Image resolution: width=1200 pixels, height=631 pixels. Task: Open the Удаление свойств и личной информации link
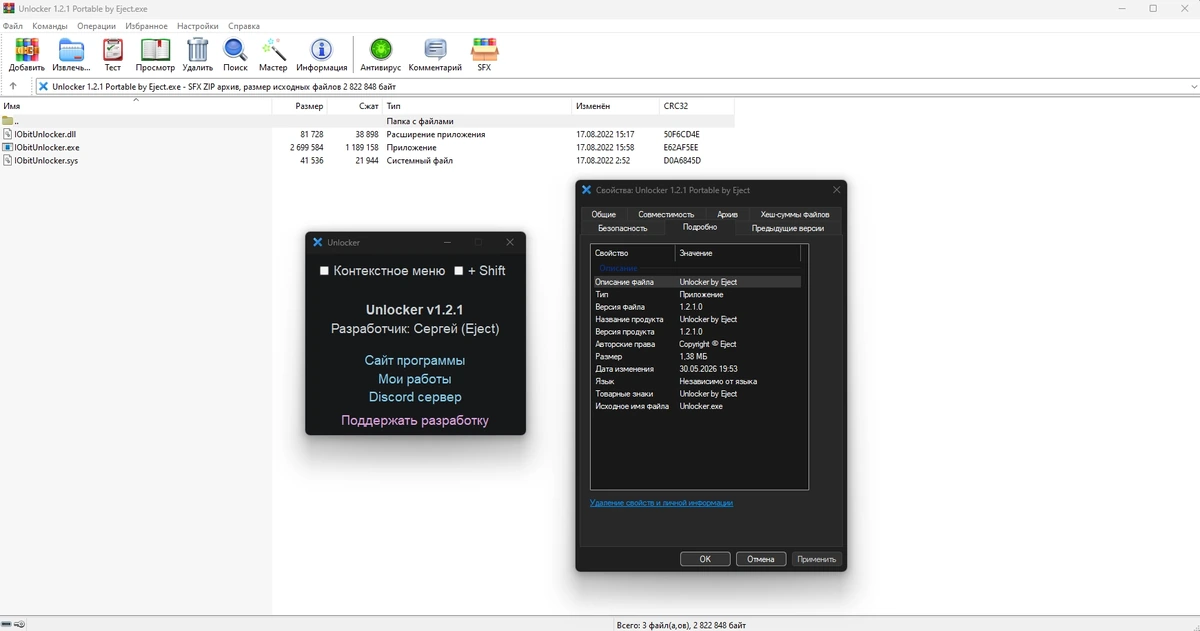[x=661, y=503]
